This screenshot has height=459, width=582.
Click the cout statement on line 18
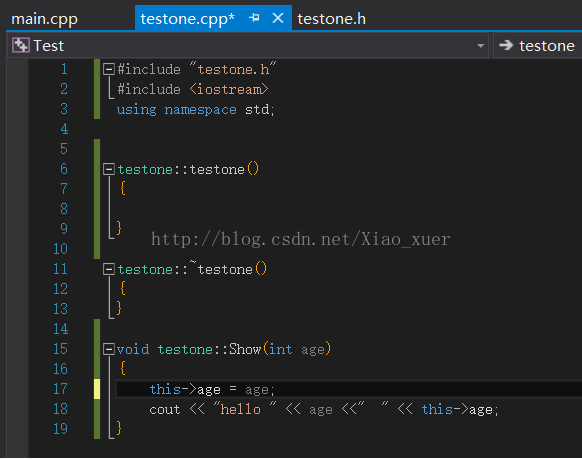pyautogui.click(x=324, y=409)
